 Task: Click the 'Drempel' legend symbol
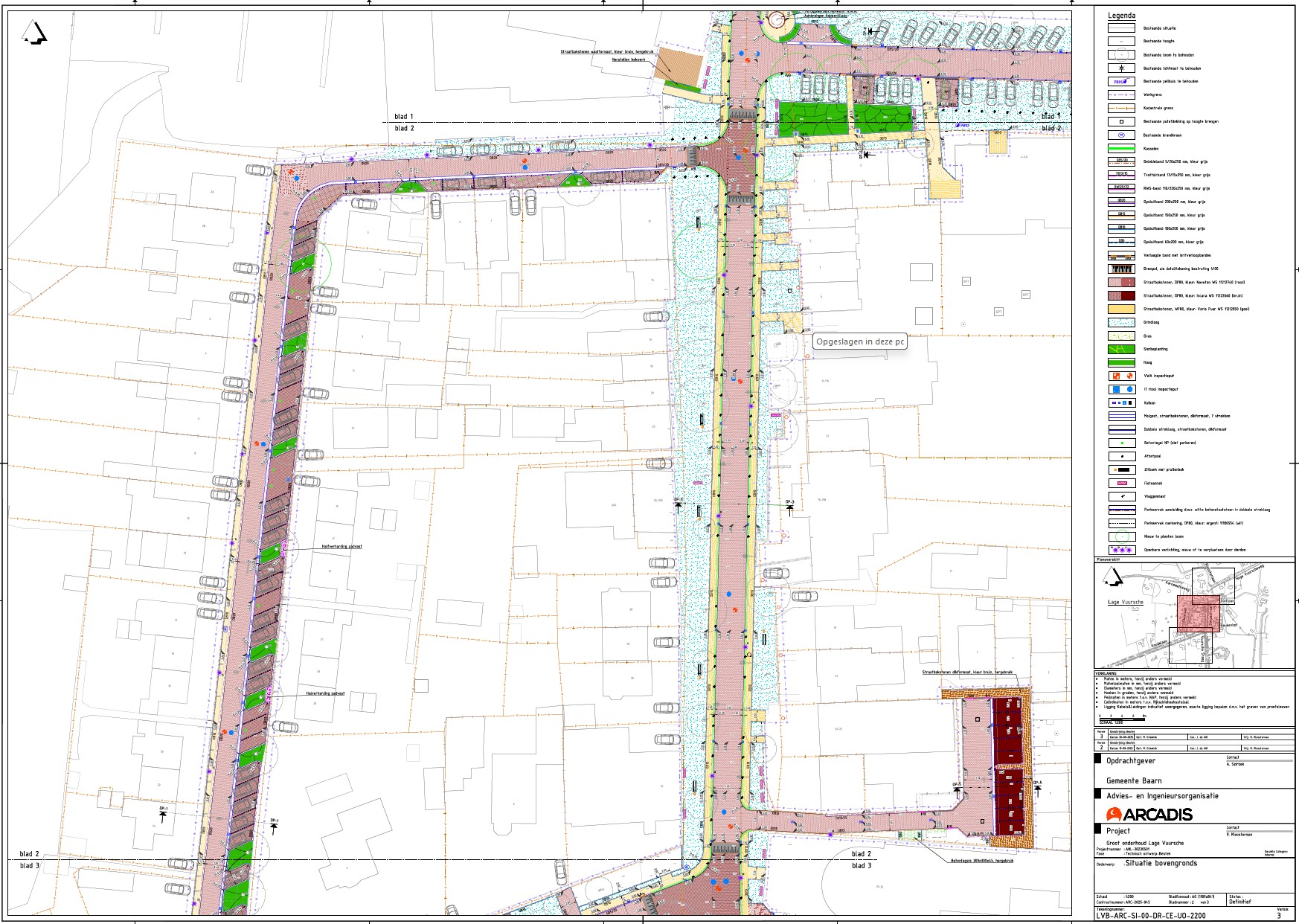[x=1121, y=269]
